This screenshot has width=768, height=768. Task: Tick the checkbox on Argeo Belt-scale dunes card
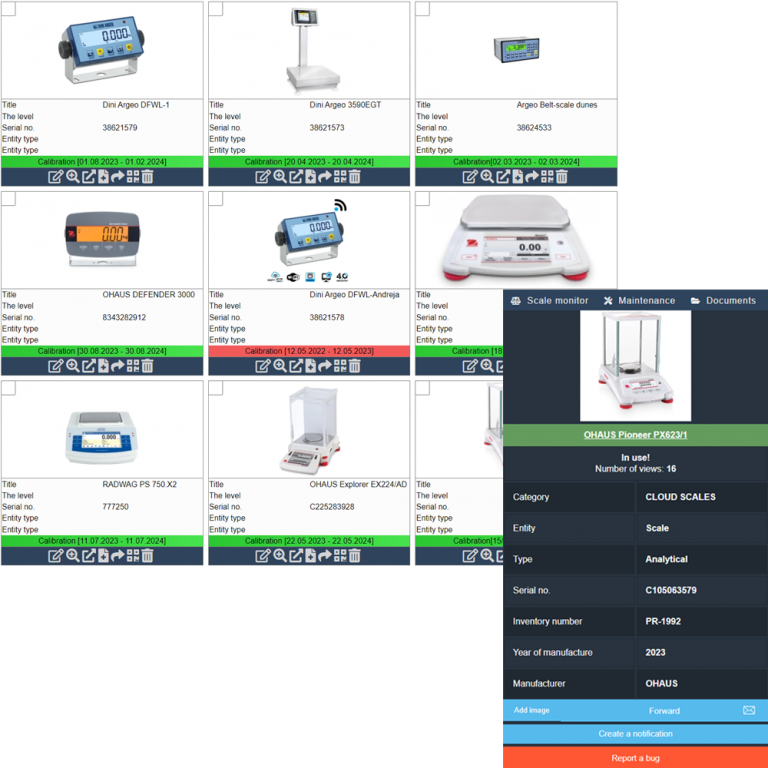click(x=423, y=8)
